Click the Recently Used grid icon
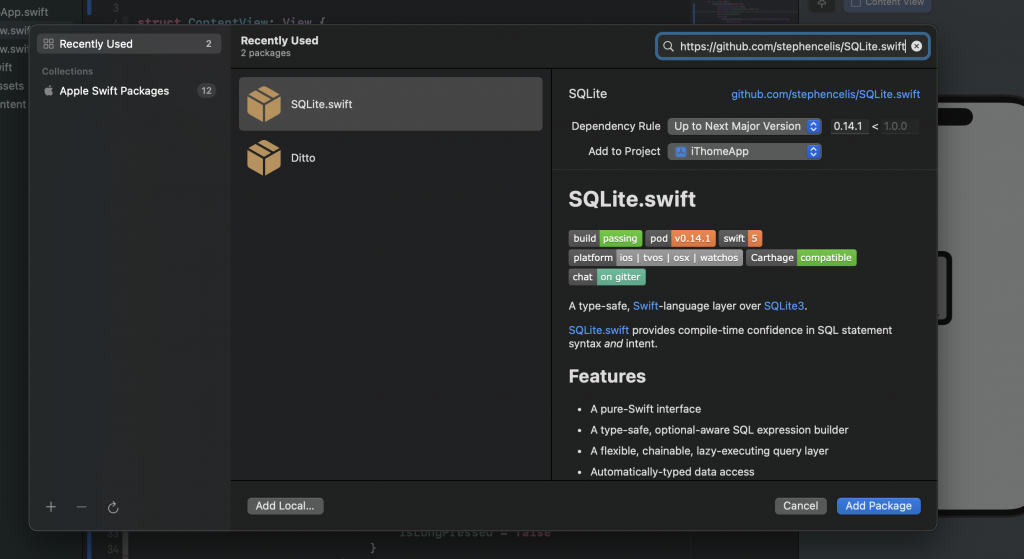This screenshot has width=1024, height=559. (48, 44)
